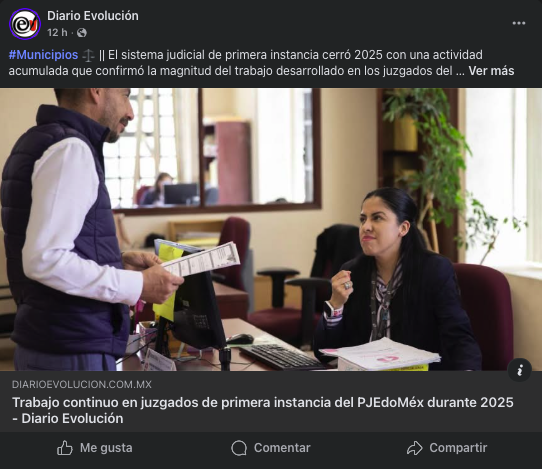Click the speech bubble Comentar icon
Viewport: 542px width, 469px height.
pyautogui.click(x=239, y=448)
